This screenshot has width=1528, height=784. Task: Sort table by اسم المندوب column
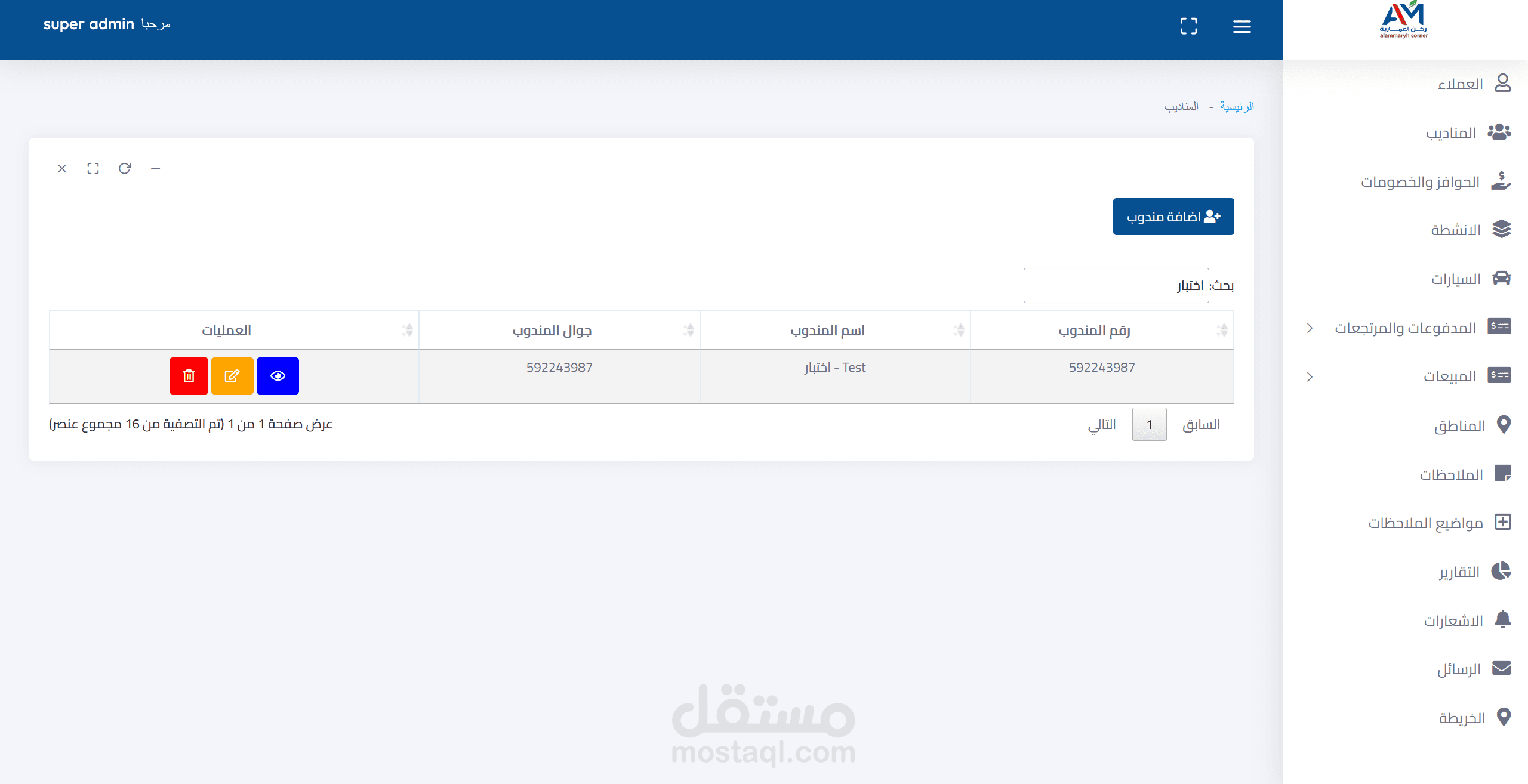[x=827, y=330]
